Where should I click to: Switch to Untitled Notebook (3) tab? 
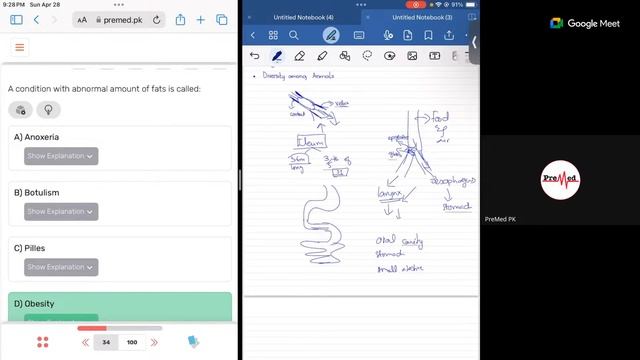point(422,18)
